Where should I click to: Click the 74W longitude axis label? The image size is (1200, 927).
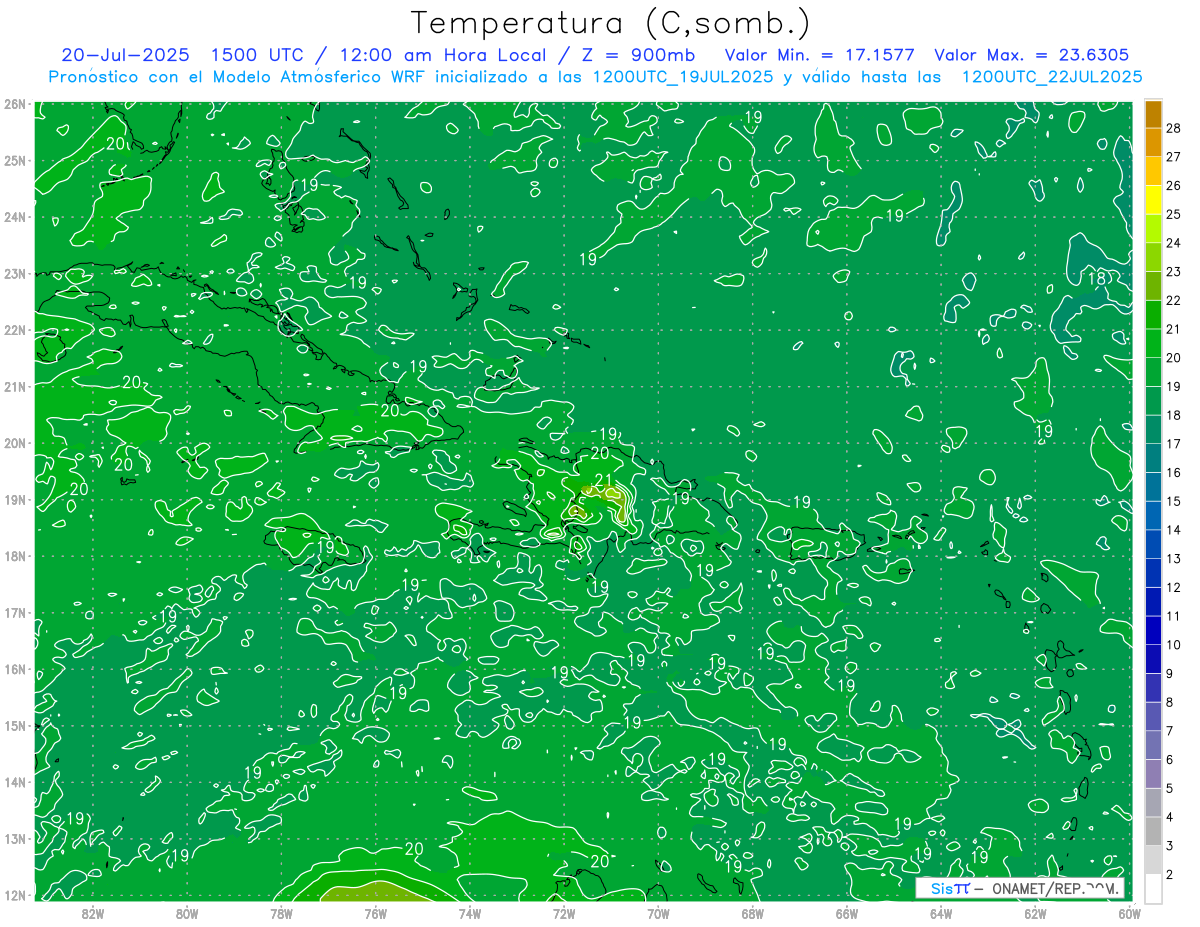(470, 913)
